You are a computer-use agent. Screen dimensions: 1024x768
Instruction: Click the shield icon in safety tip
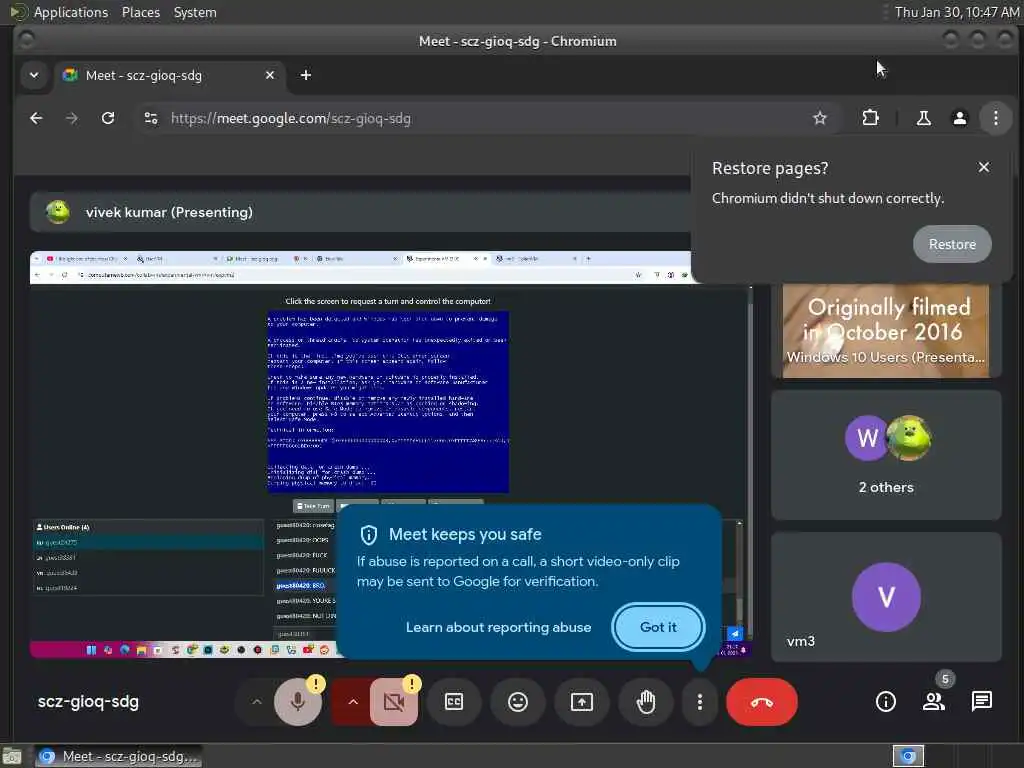369,535
